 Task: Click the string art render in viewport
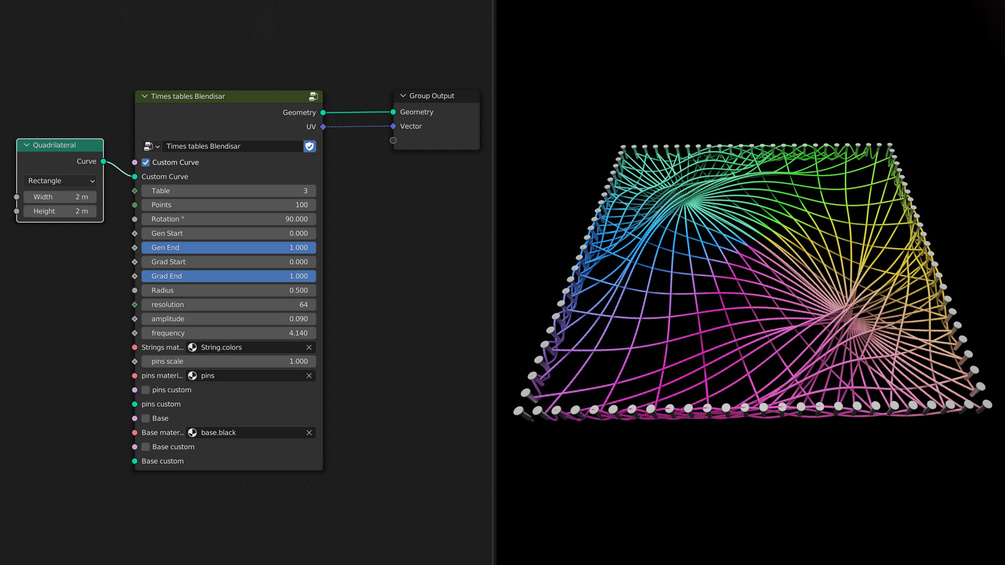pyautogui.click(x=753, y=282)
